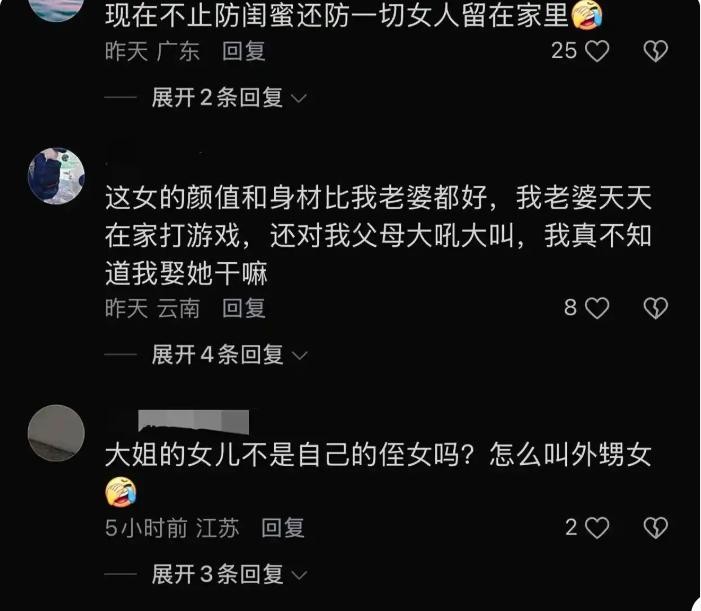Tap broken heart on the Jiangsu comment

point(655,527)
